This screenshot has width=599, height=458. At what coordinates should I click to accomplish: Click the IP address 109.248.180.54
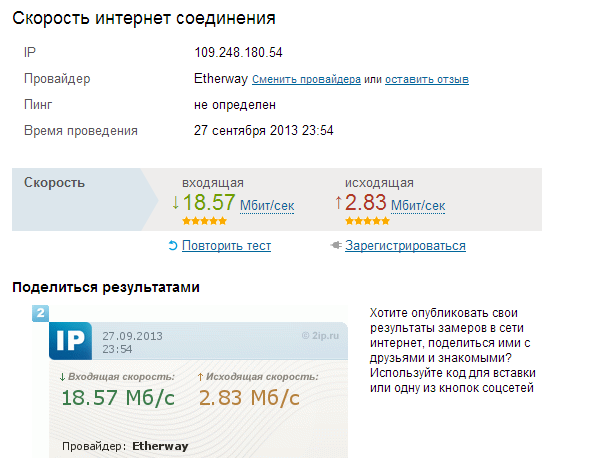pyautogui.click(x=238, y=52)
